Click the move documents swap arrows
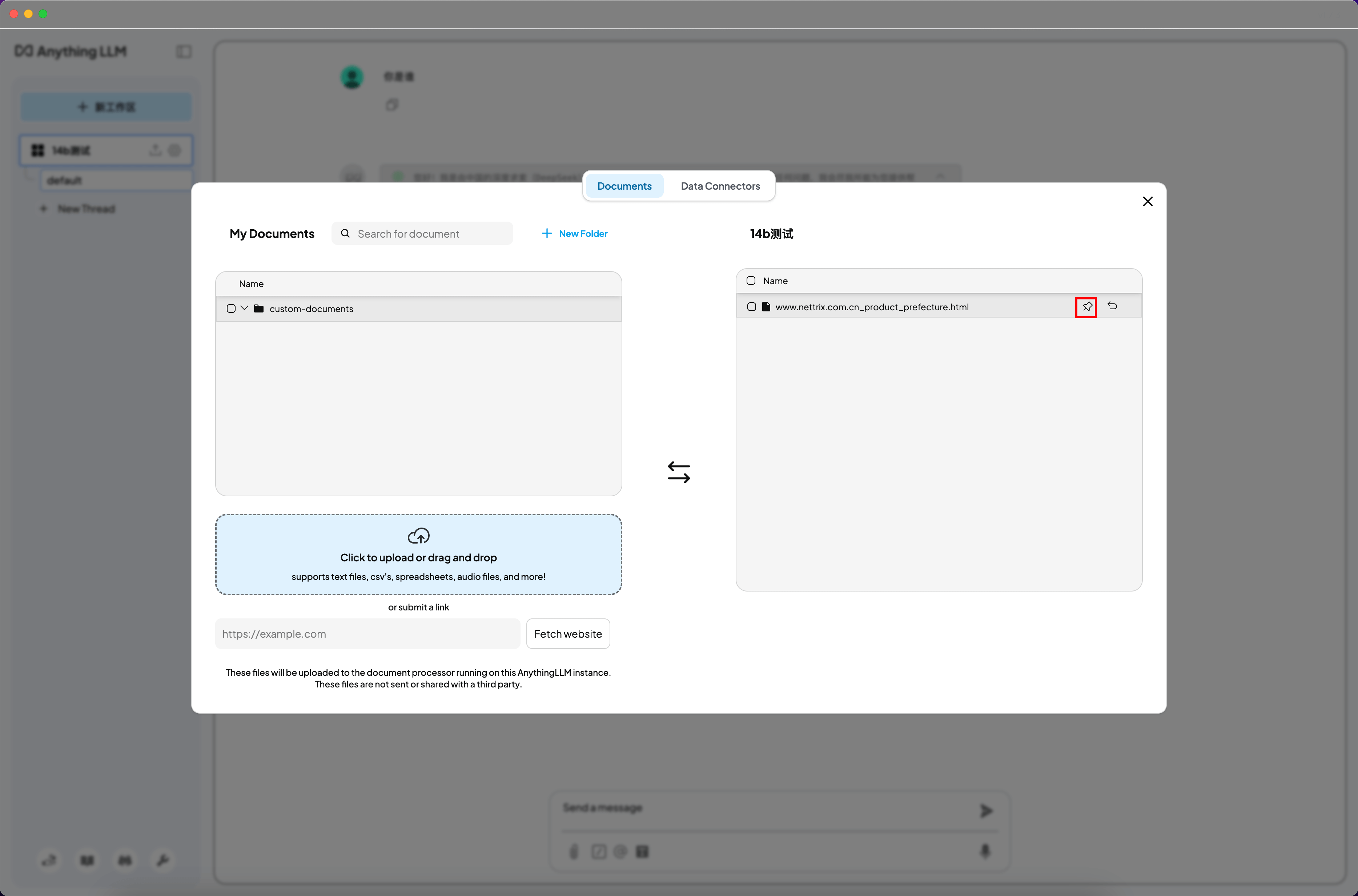 coord(678,473)
